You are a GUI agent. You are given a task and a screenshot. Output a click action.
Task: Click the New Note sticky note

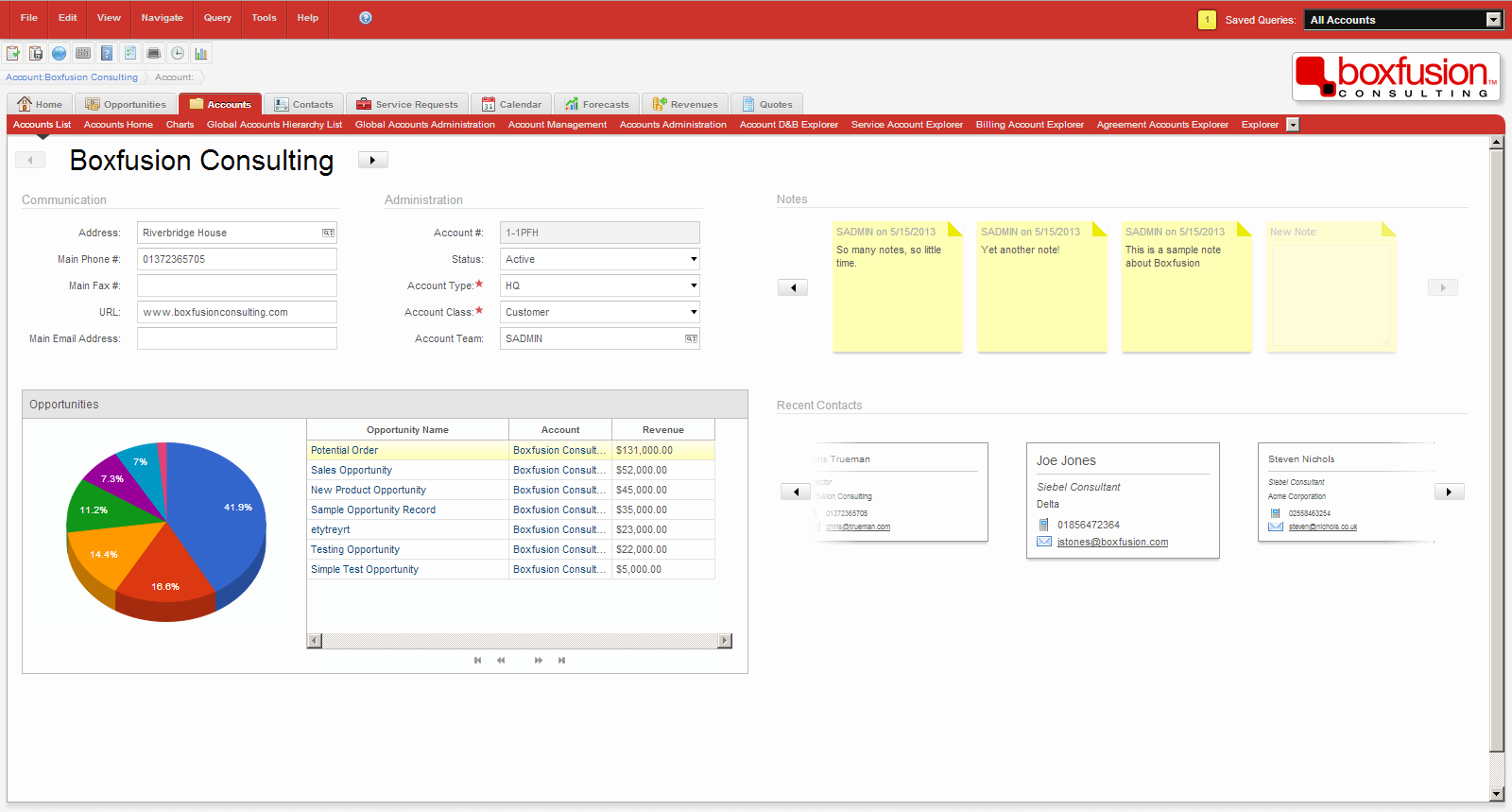pos(1331,287)
